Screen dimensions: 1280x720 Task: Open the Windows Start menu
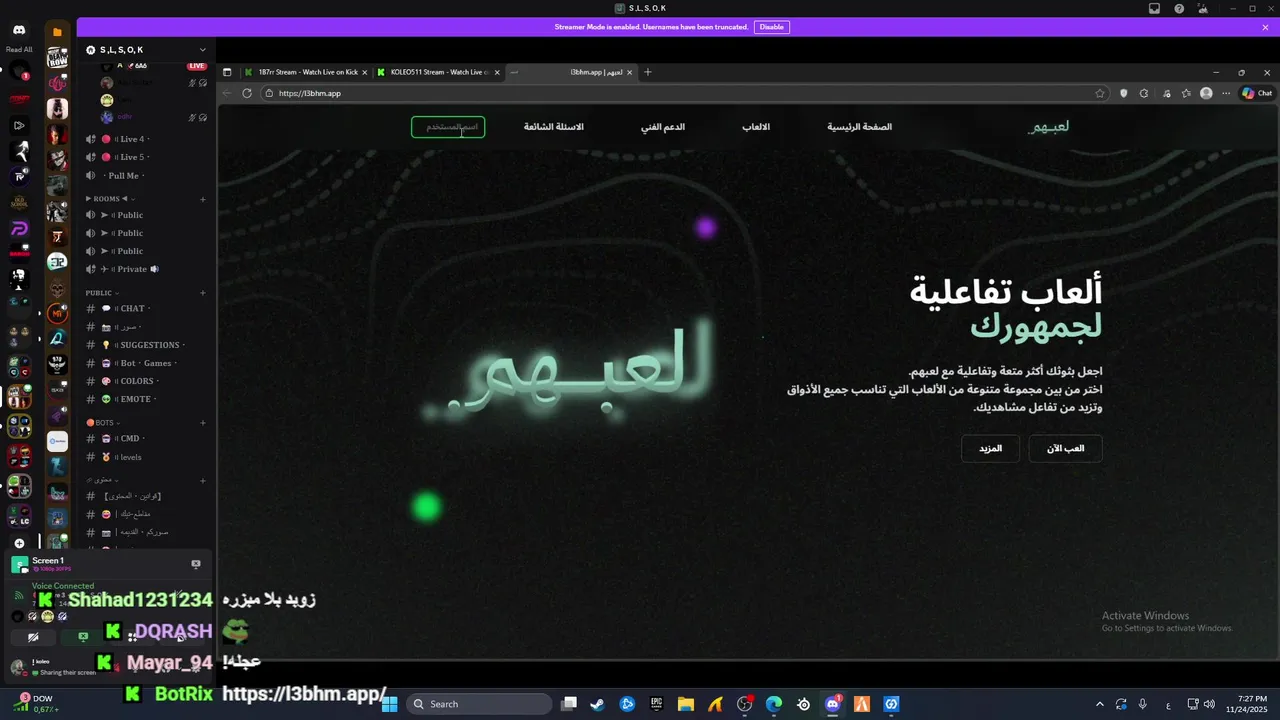pos(390,704)
